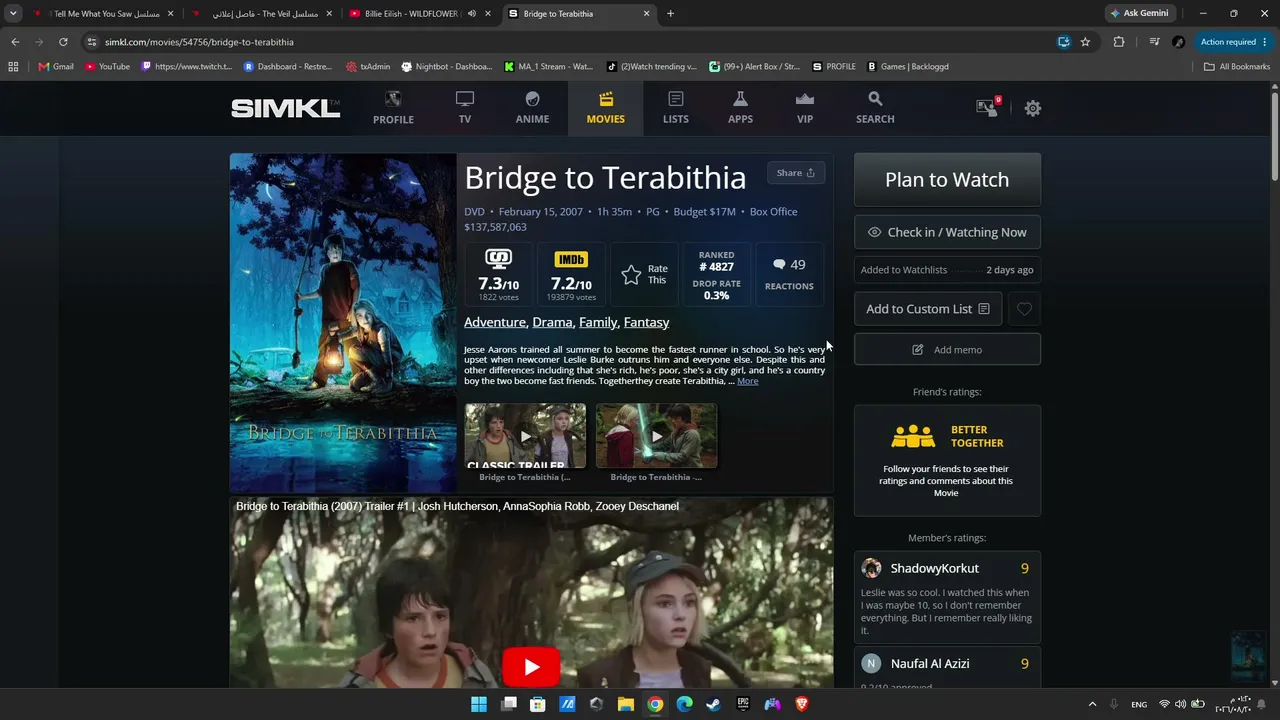The width and height of the screenshot is (1280, 720).
Task: Open File Explorer from the taskbar
Action: (x=625, y=704)
